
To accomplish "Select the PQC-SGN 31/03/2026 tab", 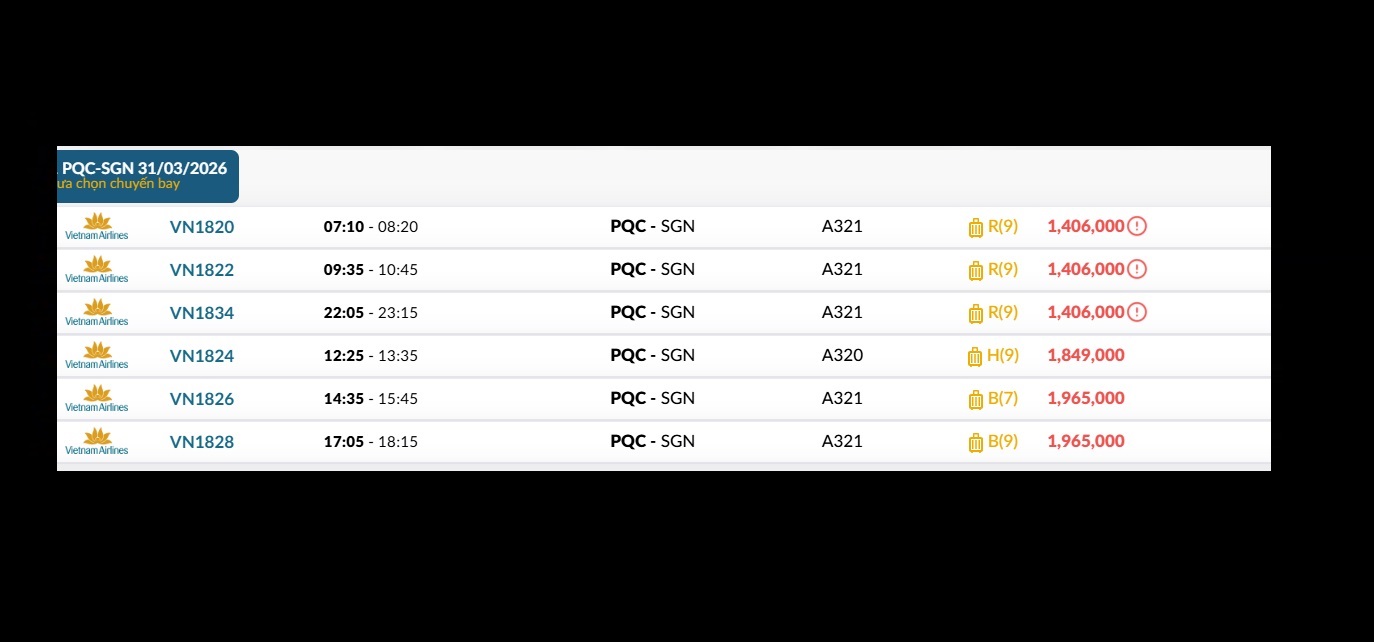I will click(x=146, y=175).
